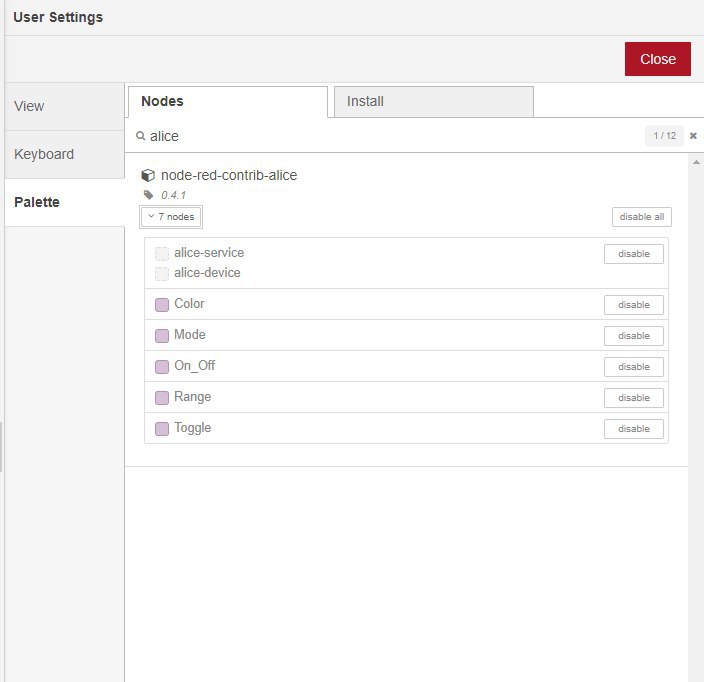Viewport: 704px width, 682px height.
Task: Switch to the Install tab
Action: tap(434, 101)
